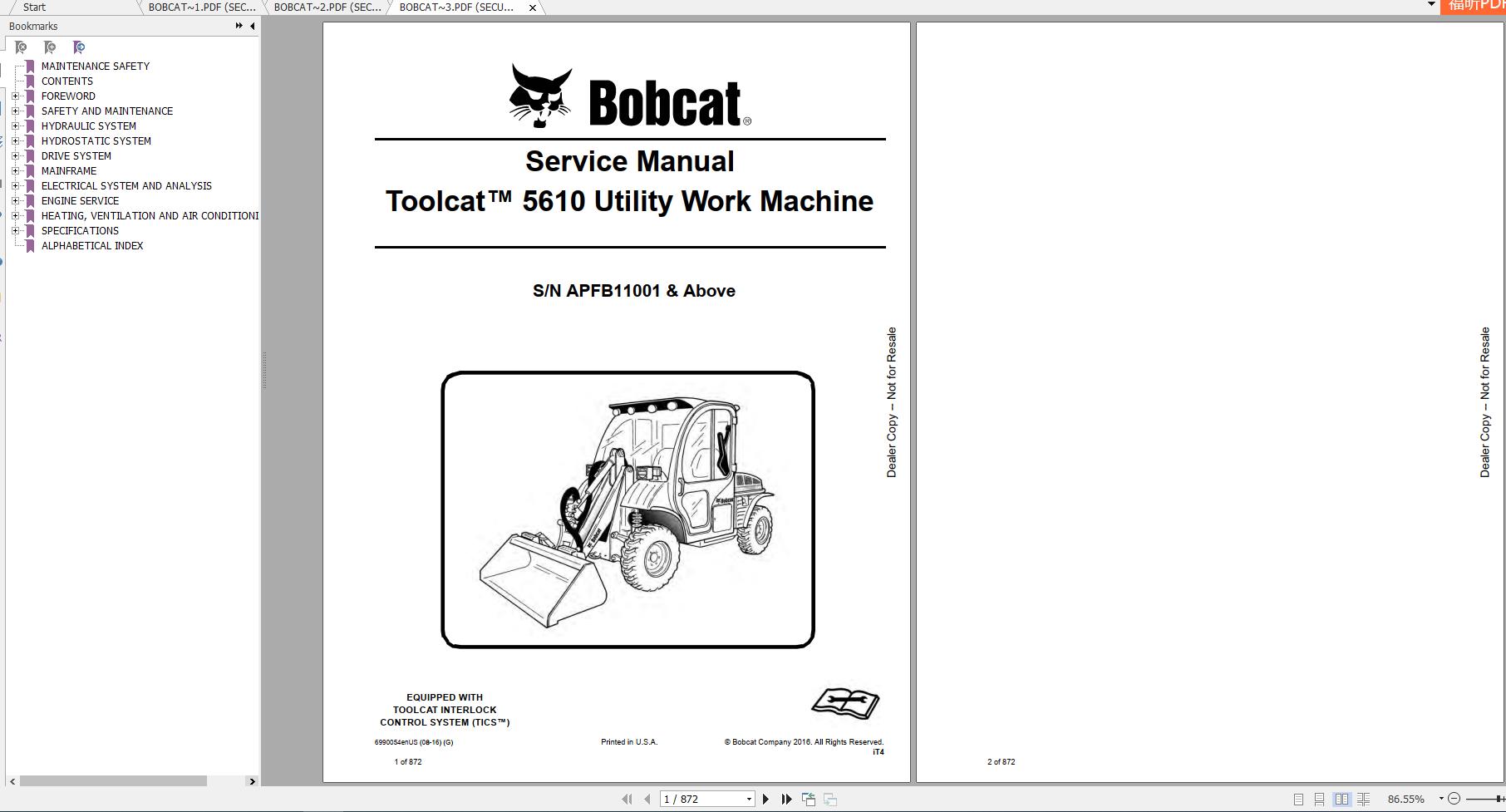This screenshot has height=812, width=1506.
Task: Open the MAINTENANCE SAFETY bookmark
Action: 96,66
